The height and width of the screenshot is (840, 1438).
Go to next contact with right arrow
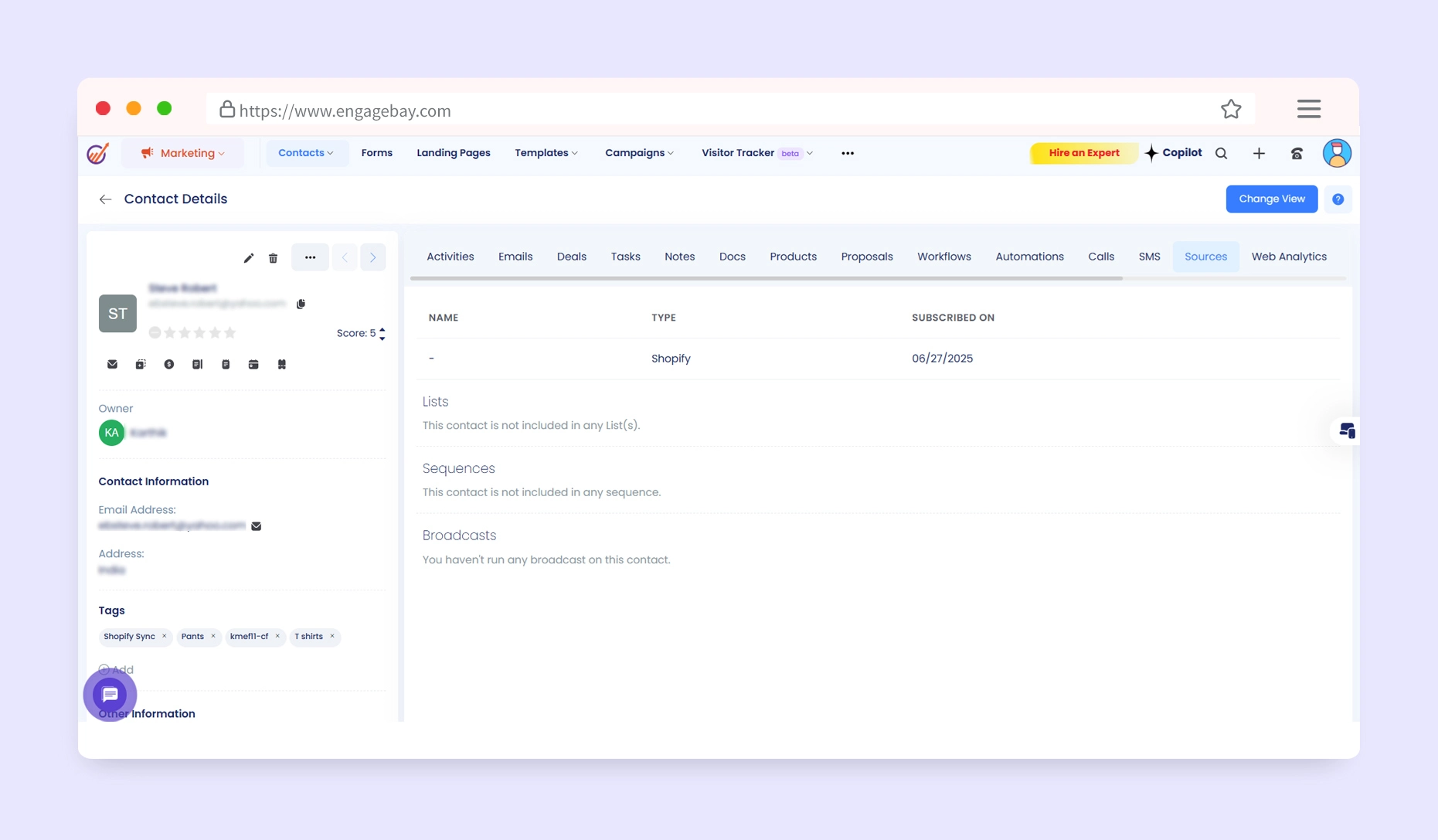click(372, 257)
